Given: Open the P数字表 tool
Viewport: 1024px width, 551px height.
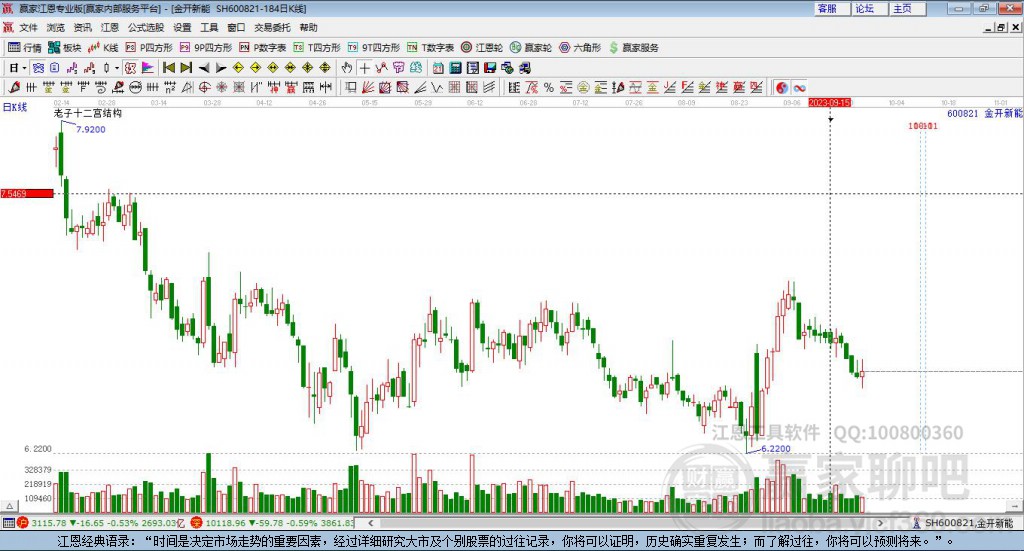Looking at the screenshot, I should pyautogui.click(x=263, y=48).
